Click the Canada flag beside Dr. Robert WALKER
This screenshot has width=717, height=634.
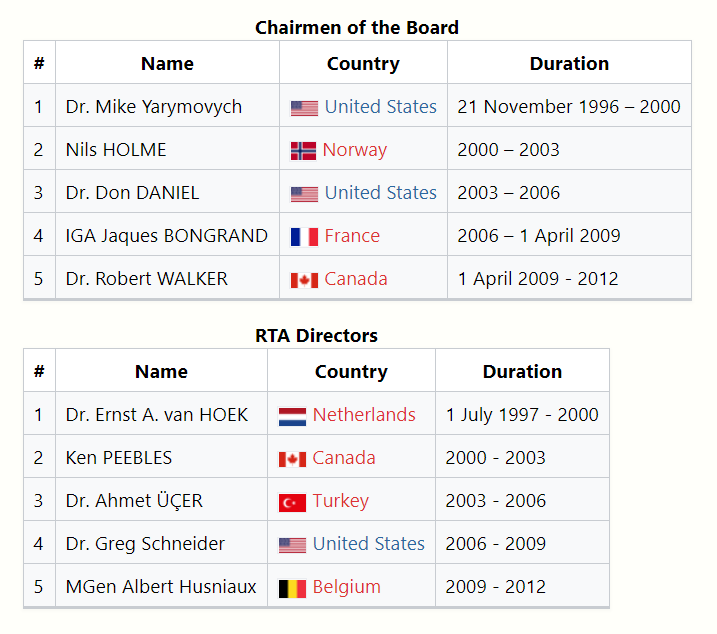(304, 280)
